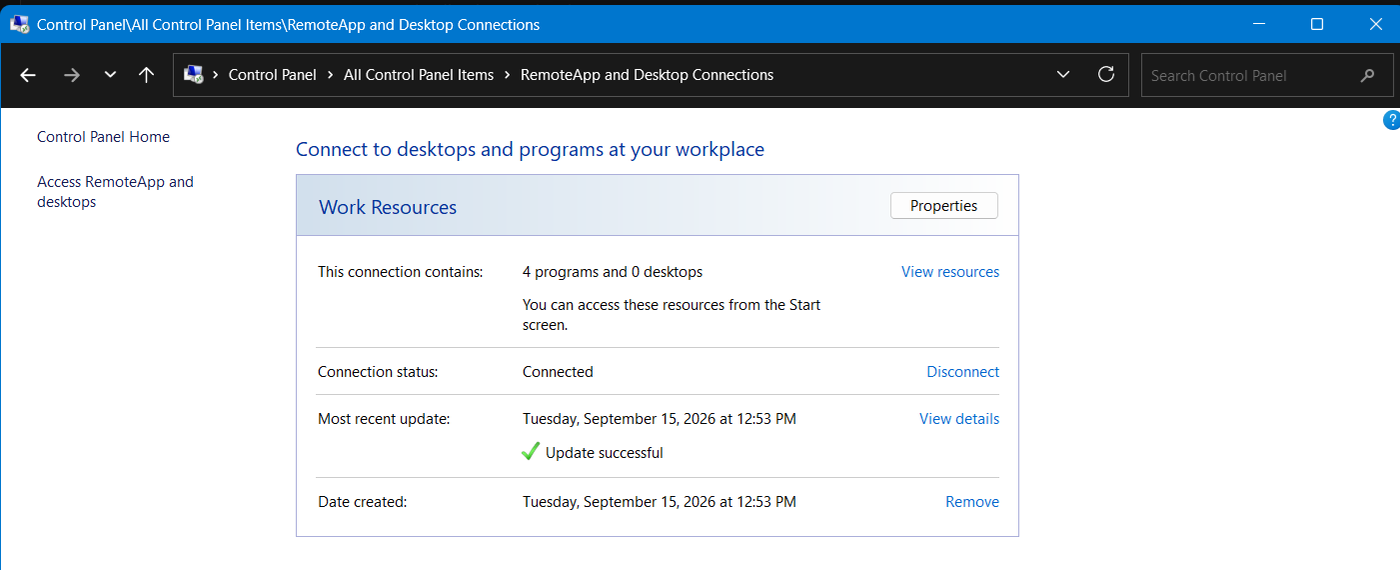Click the search magnifier icon

pyautogui.click(x=1368, y=75)
